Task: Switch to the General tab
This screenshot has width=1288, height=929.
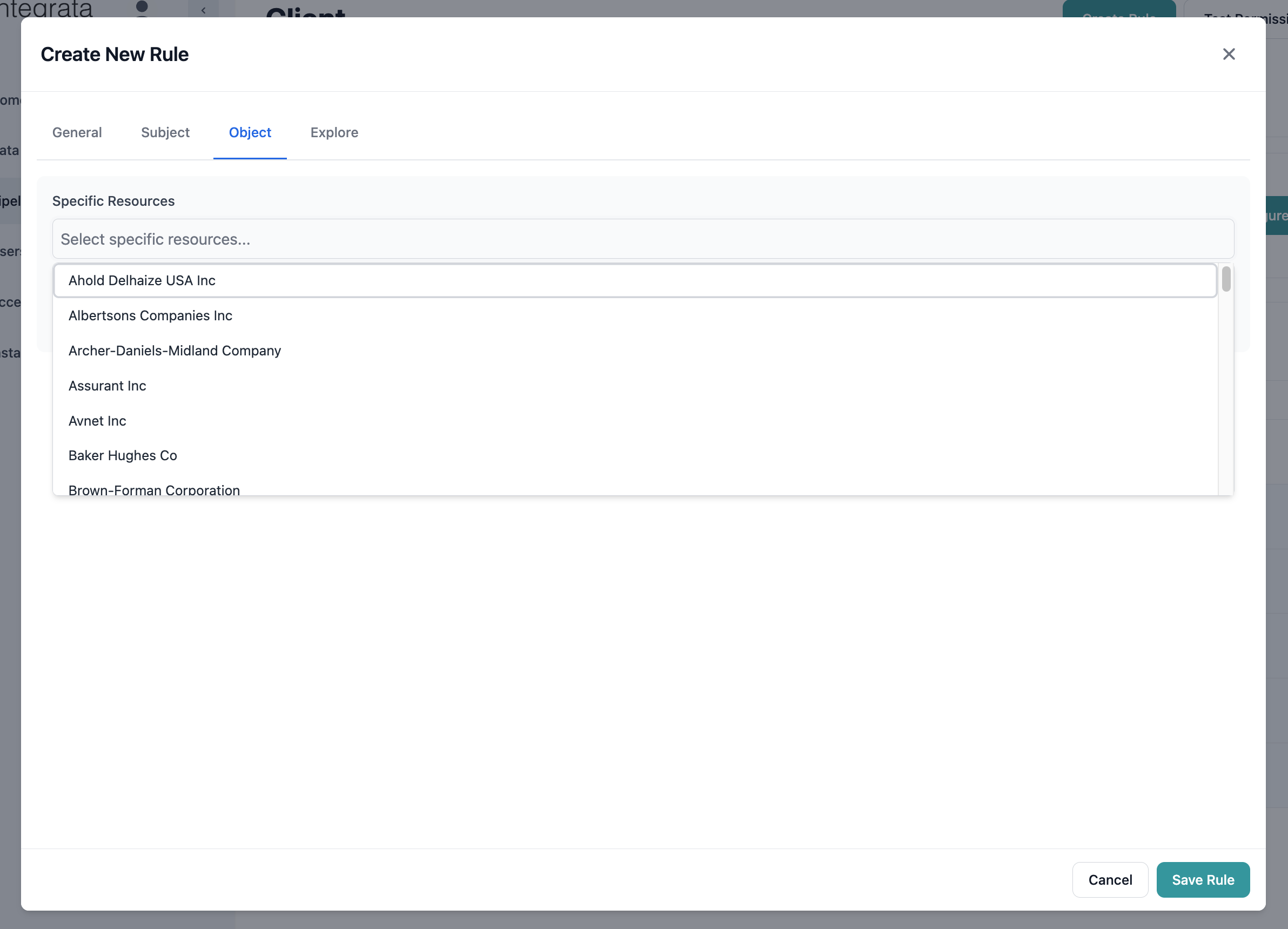Action: pos(77,132)
